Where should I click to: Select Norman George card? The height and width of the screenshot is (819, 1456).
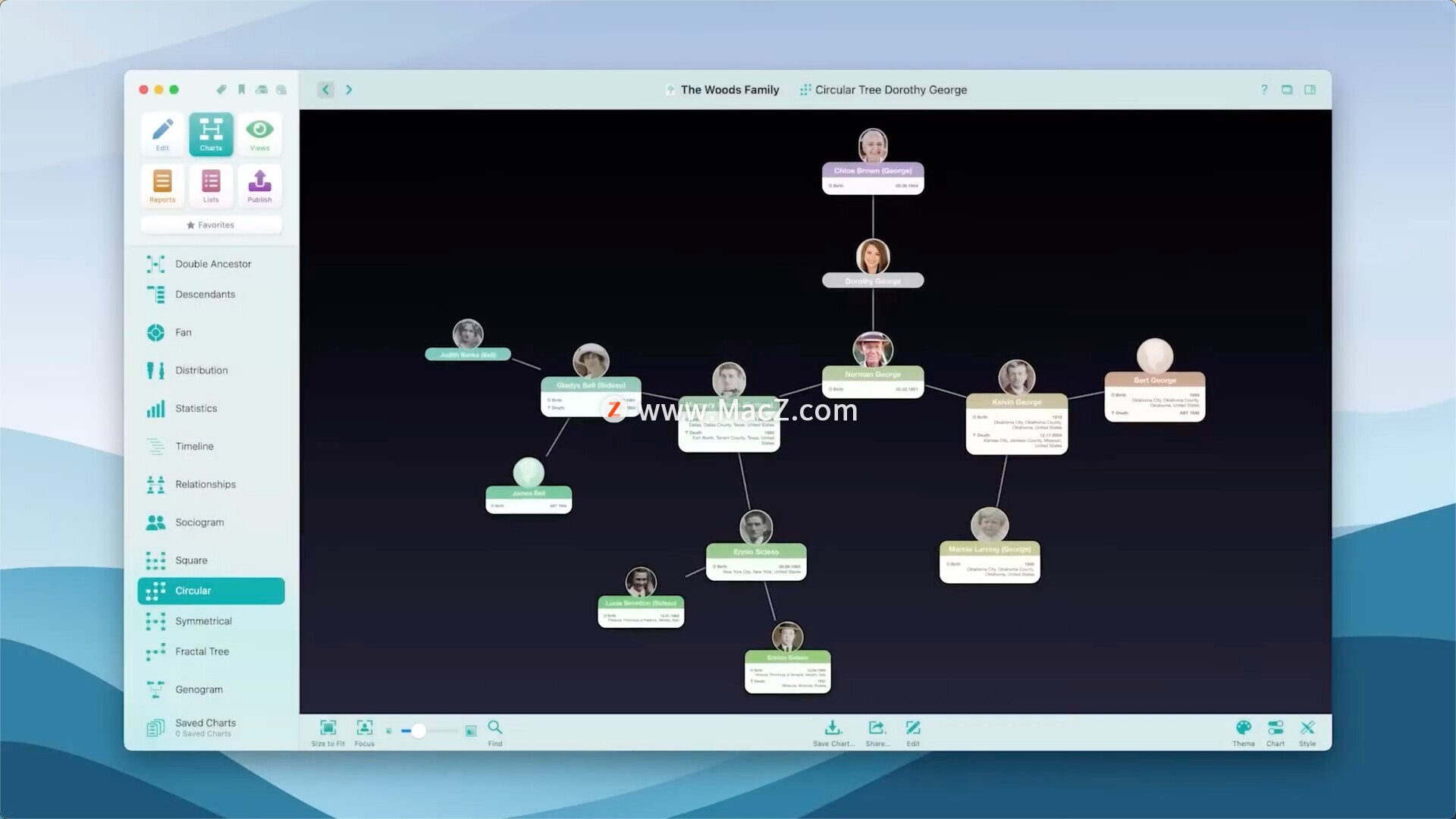coord(873,381)
